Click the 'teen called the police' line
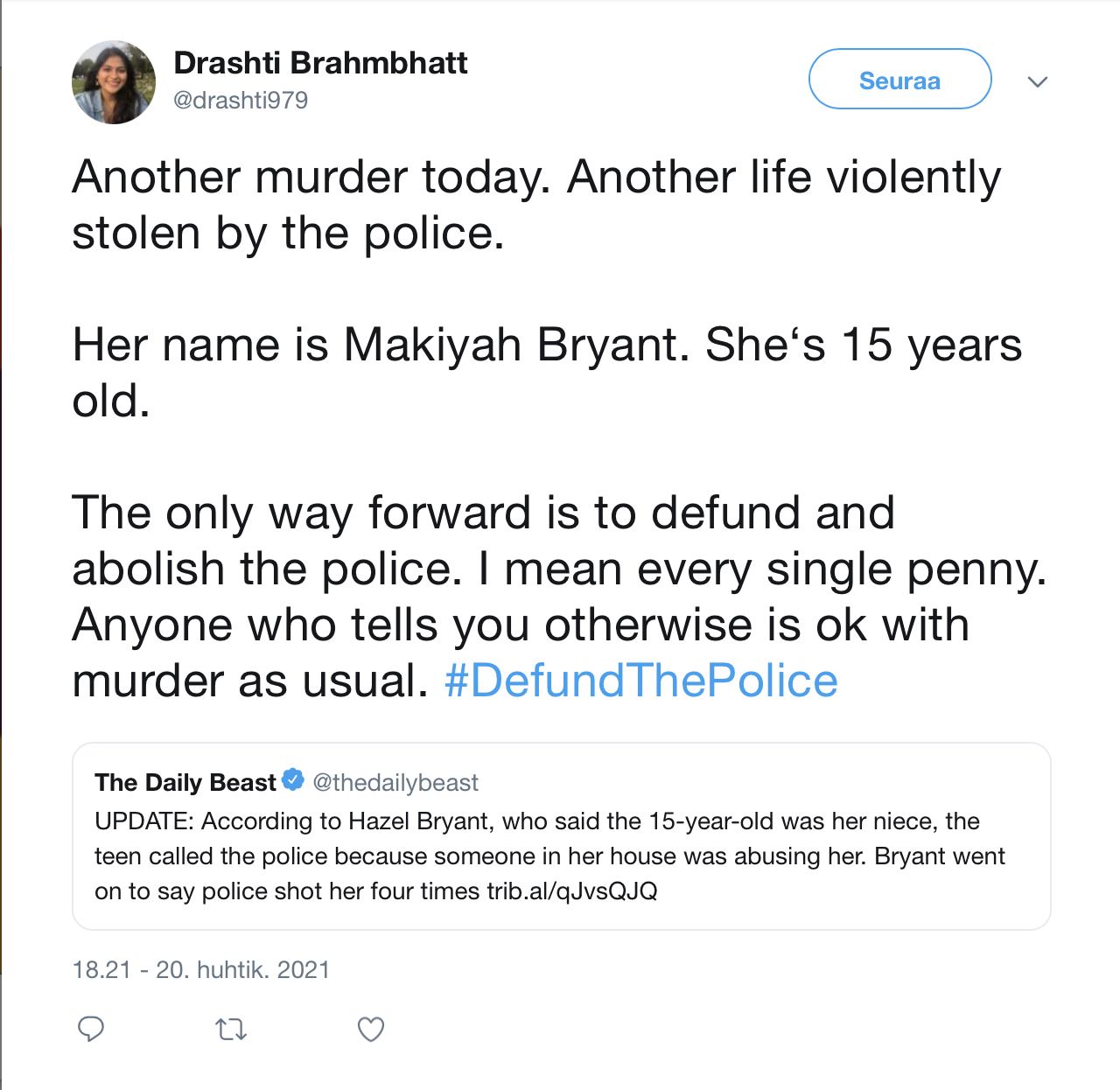1120x1090 pixels. click(437, 856)
